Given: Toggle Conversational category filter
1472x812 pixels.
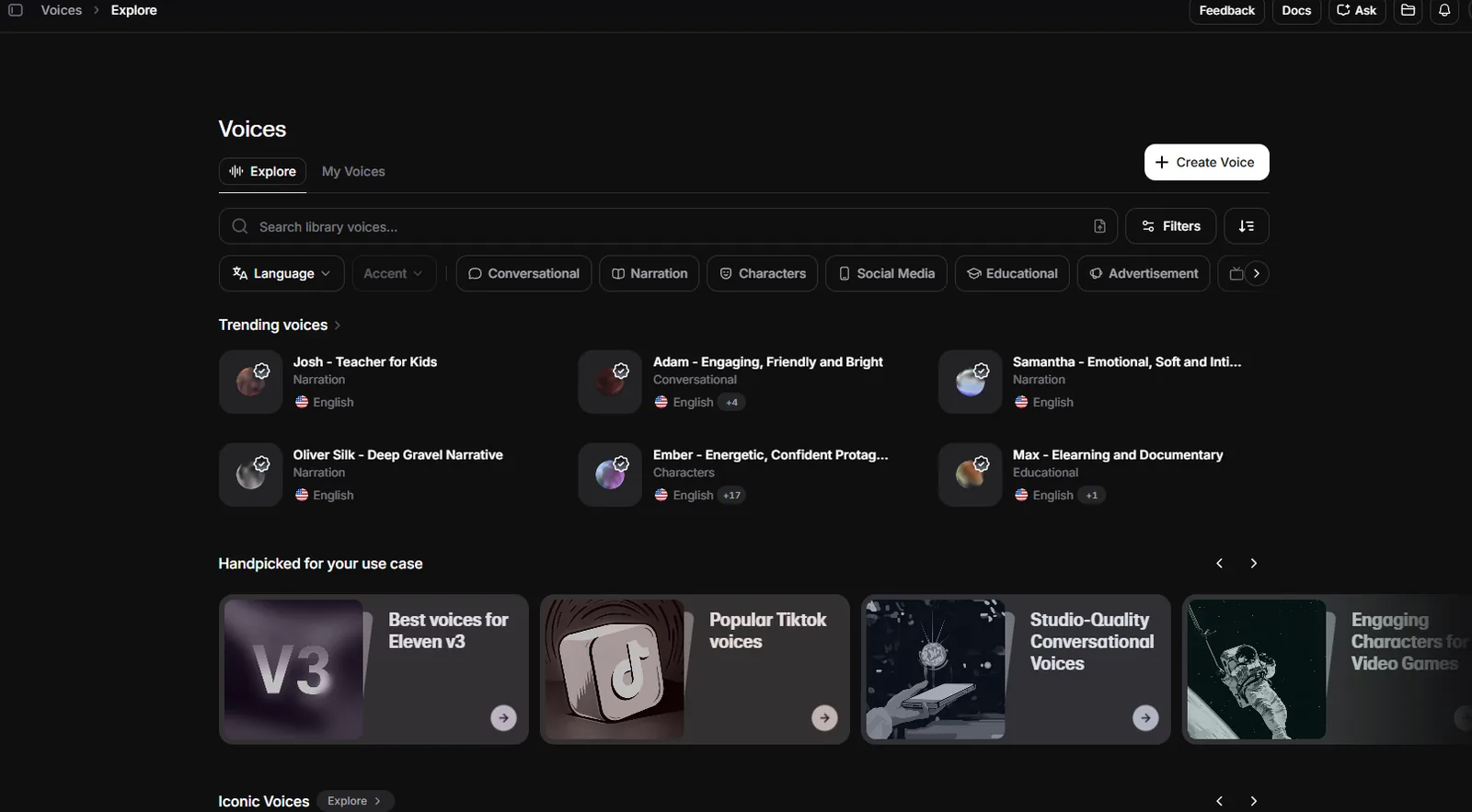Looking at the screenshot, I should (523, 273).
